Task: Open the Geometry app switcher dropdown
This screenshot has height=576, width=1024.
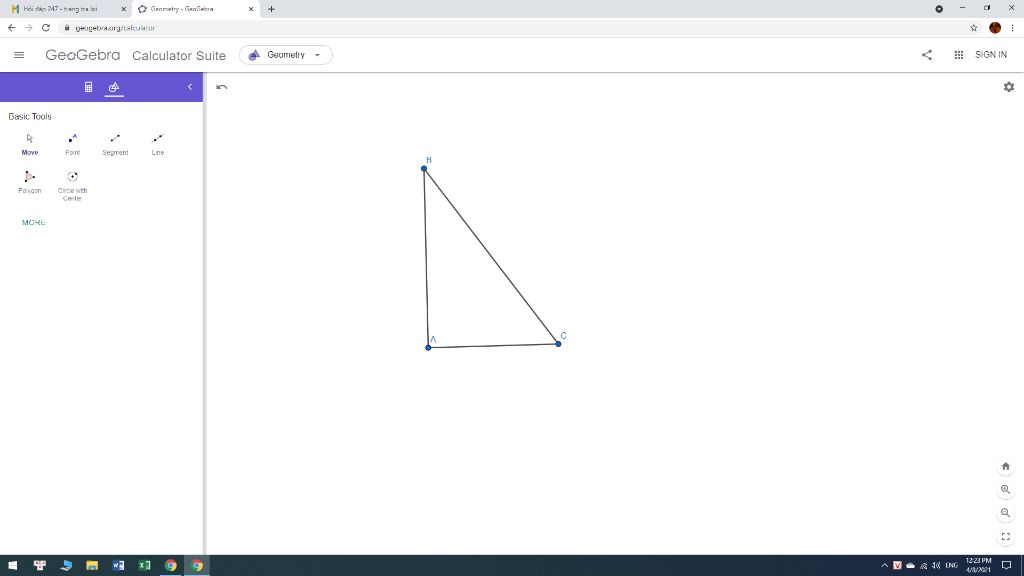Action: [285, 55]
